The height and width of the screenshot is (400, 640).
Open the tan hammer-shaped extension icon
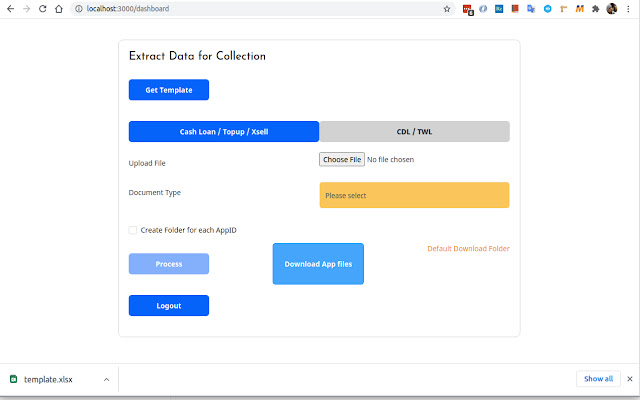tap(564, 9)
